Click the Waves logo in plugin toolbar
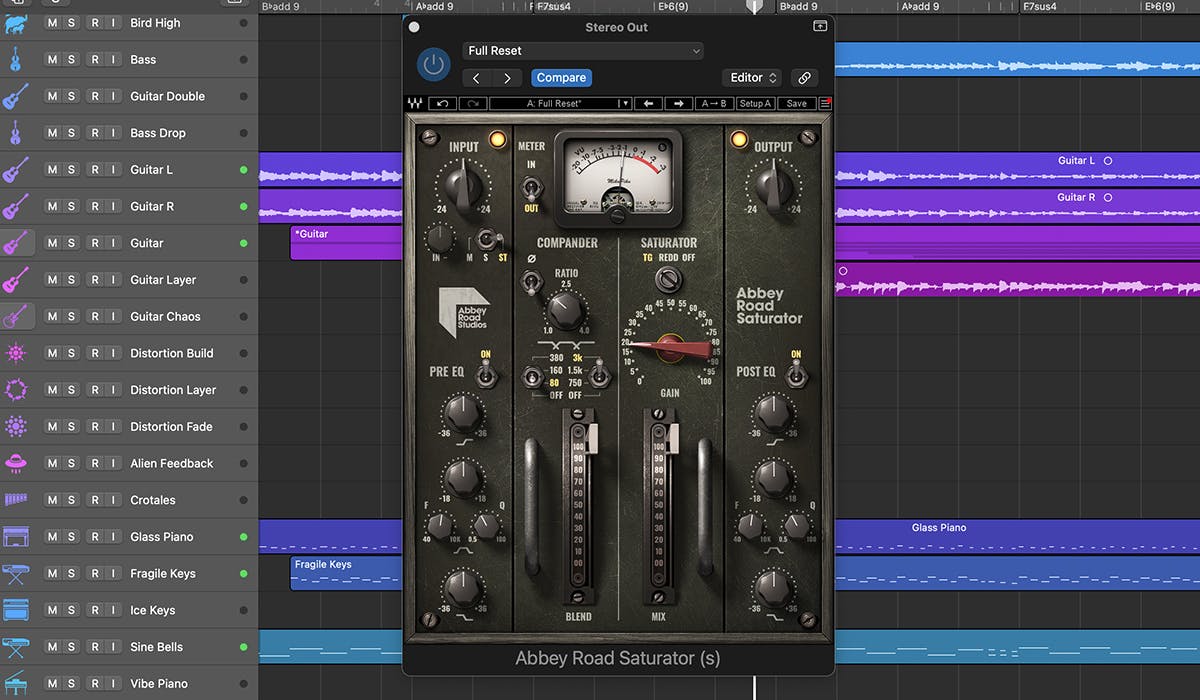Viewport: 1200px width, 700px height. point(415,103)
